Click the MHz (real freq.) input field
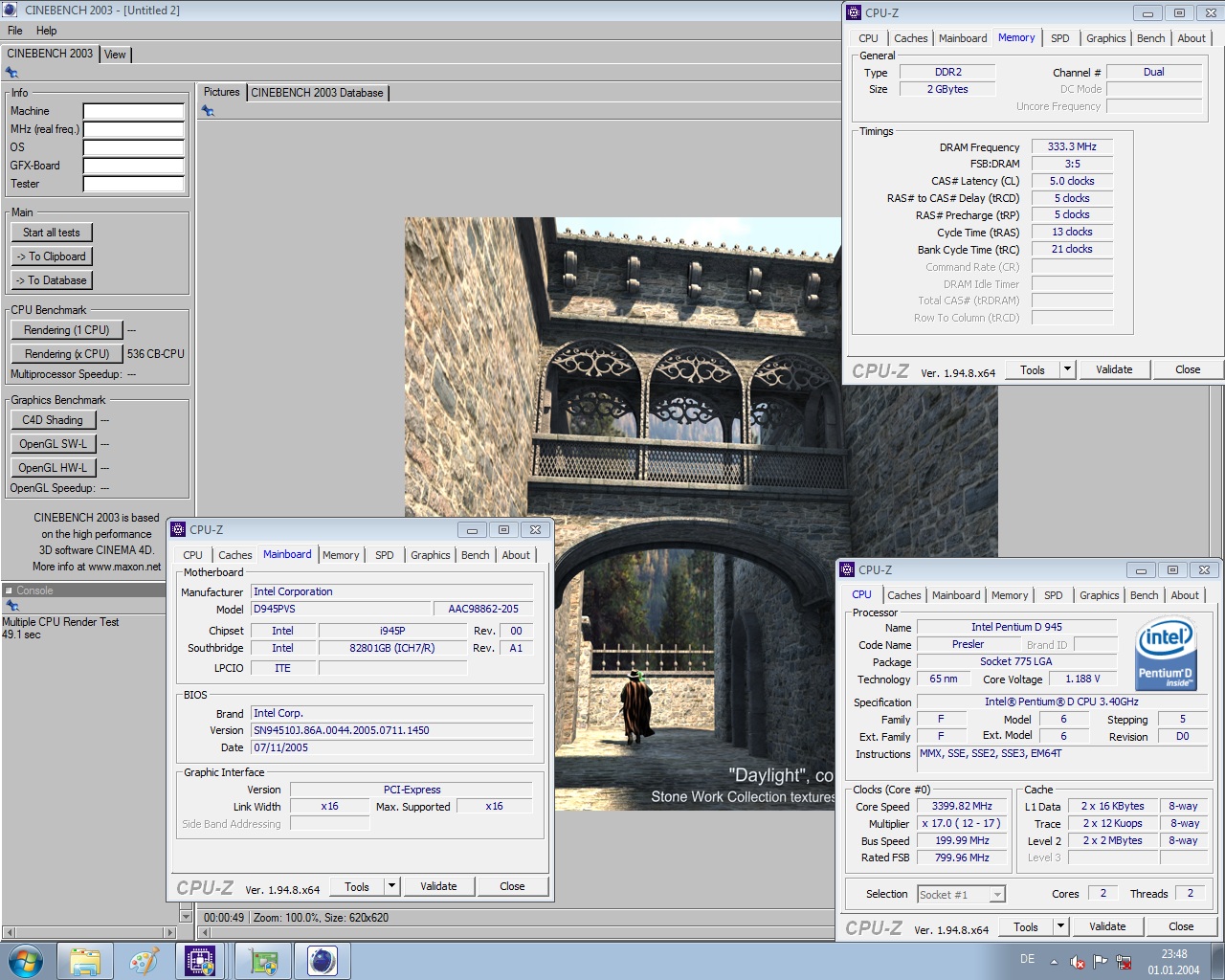 tap(134, 129)
